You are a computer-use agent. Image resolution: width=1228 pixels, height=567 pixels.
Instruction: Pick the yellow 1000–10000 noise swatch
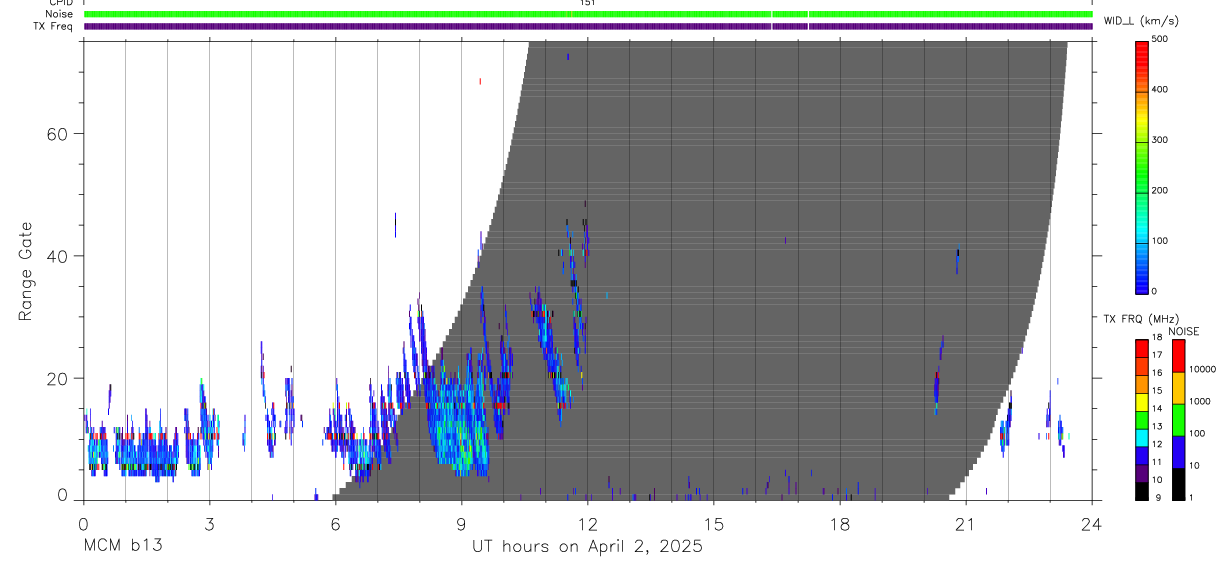click(1178, 388)
